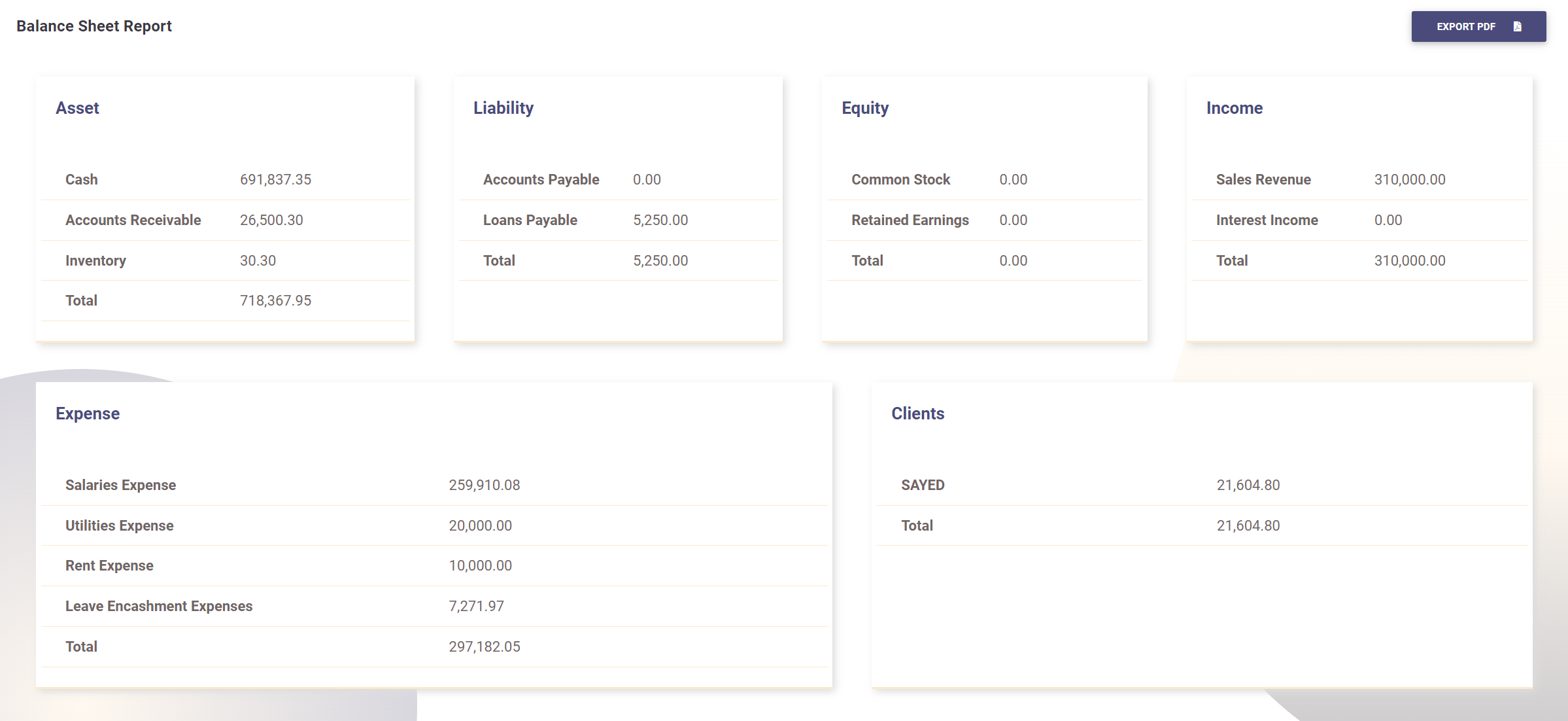Select the Interest Income row label

[x=1267, y=220]
